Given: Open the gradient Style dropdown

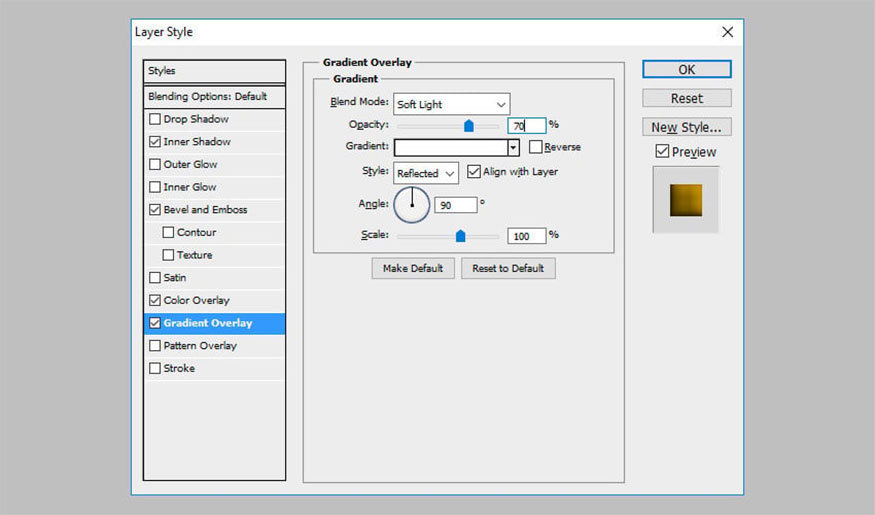Looking at the screenshot, I should [x=426, y=173].
